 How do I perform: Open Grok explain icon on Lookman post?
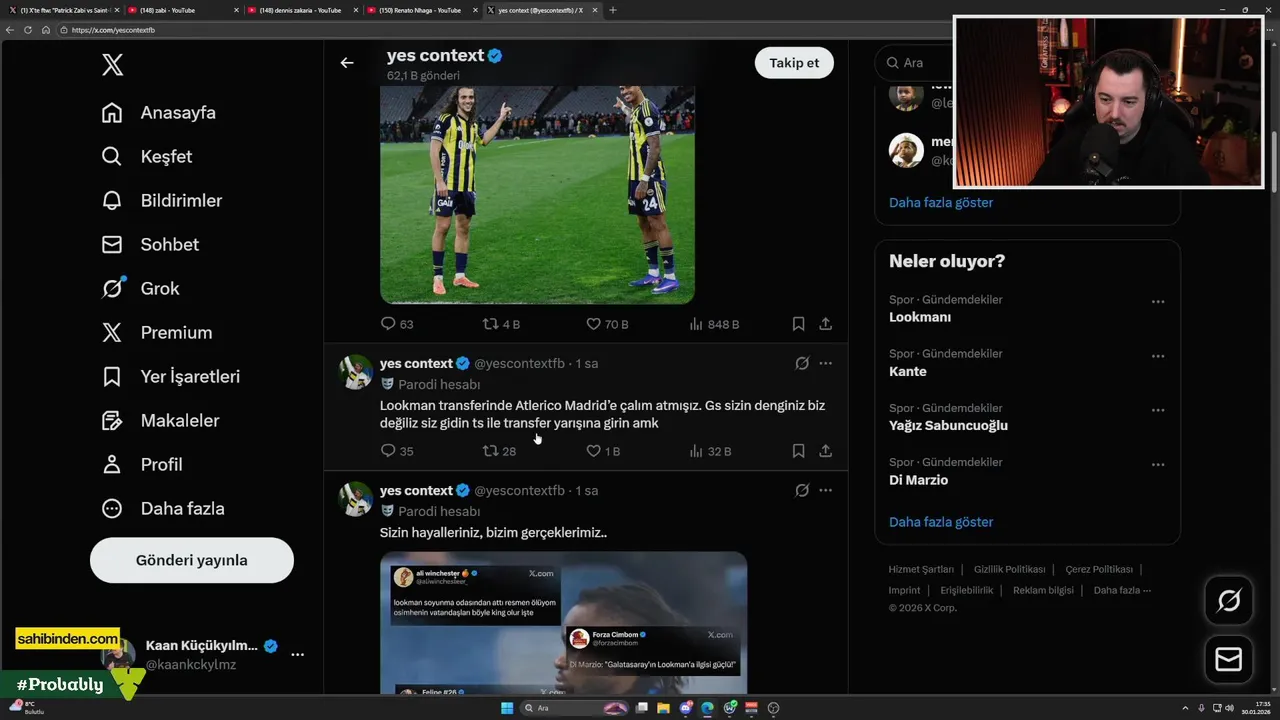click(x=802, y=364)
